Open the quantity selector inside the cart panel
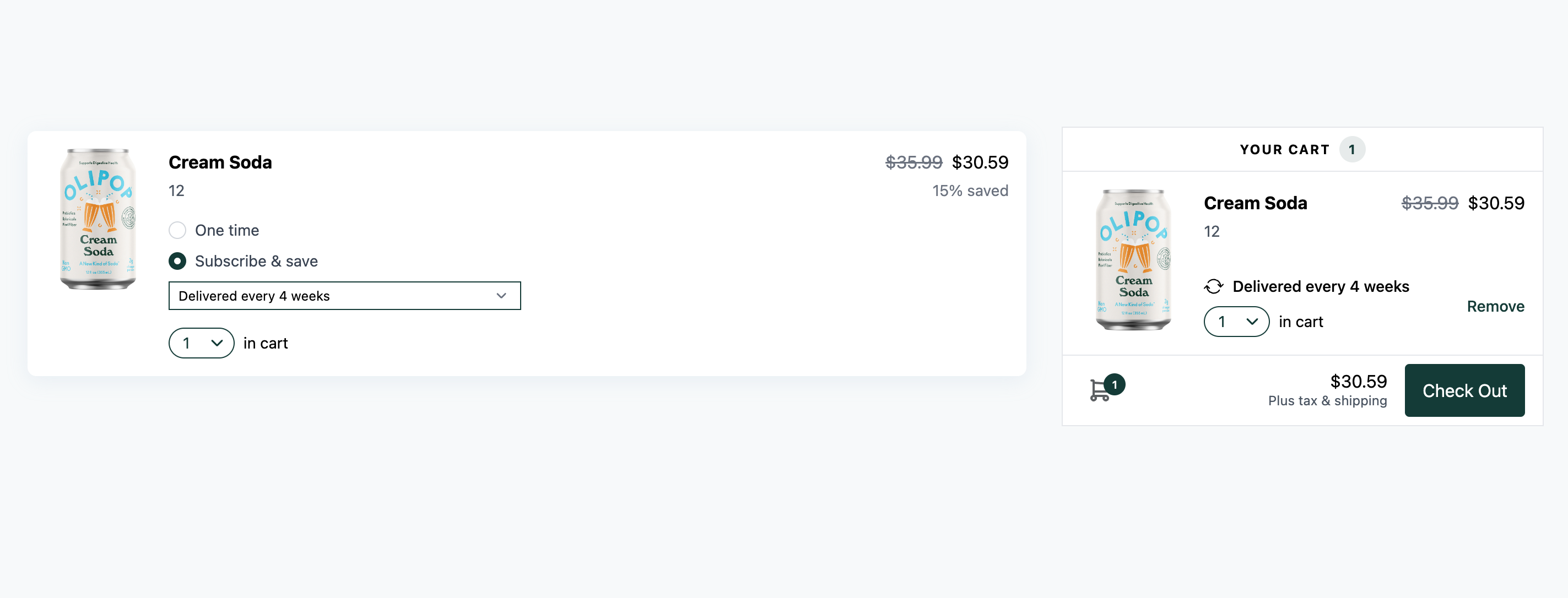1568x598 pixels. tap(1236, 322)
